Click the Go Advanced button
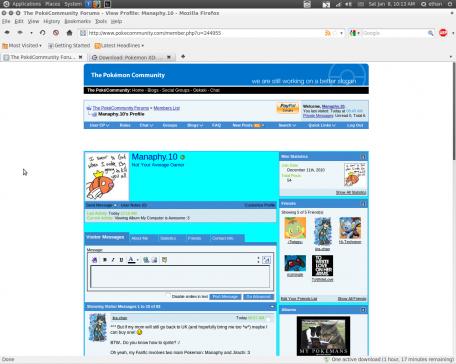456x364 pixels. pyautogui.click(x=258, y=297)
